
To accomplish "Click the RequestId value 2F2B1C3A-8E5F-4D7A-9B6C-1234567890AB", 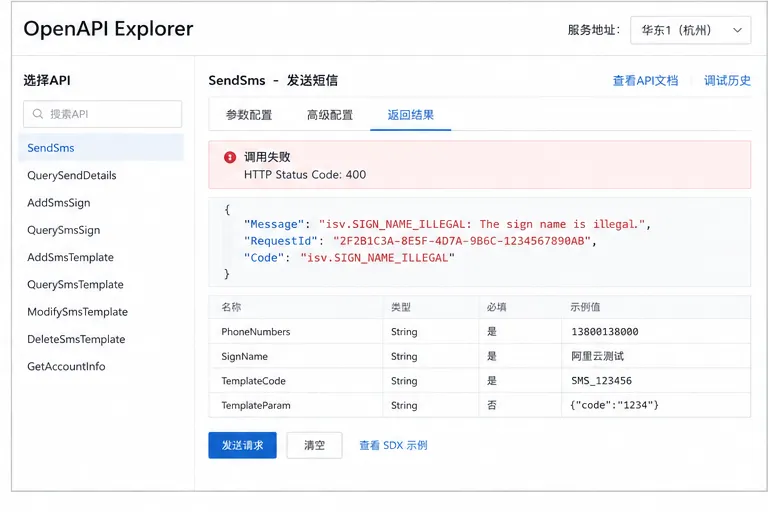I will click(462, 241).
